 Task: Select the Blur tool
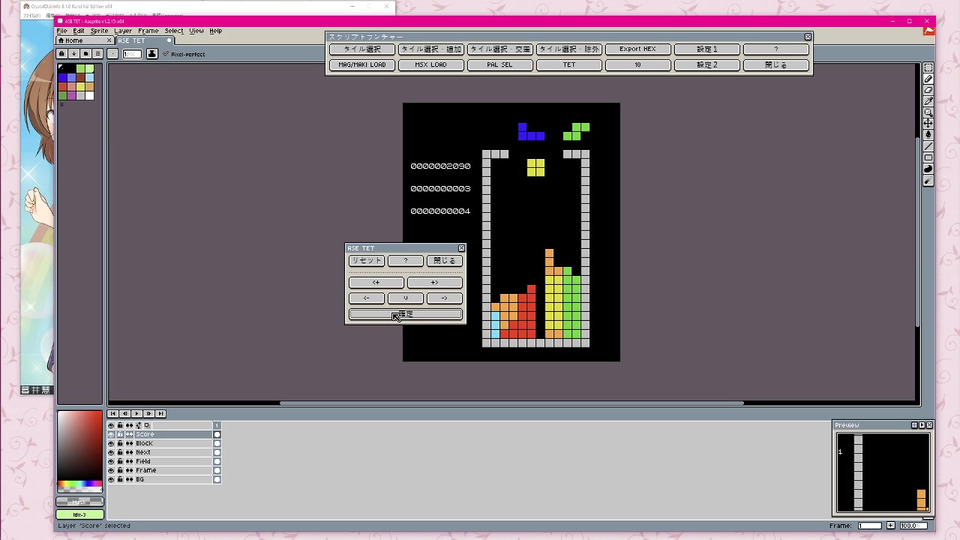pos(928,181)
